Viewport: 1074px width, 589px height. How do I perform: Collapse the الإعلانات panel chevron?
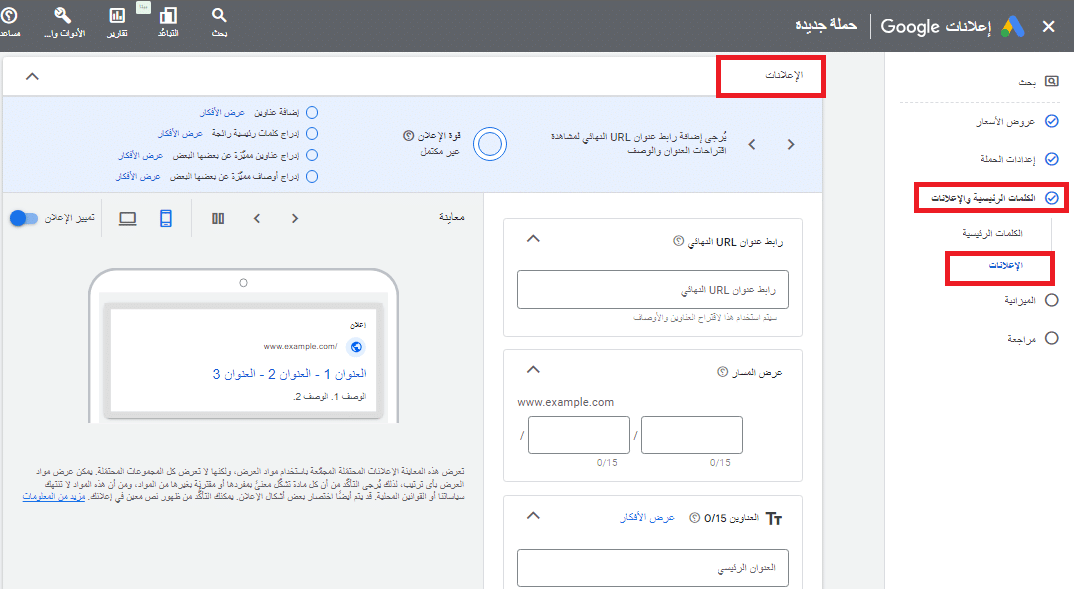tap(32, 76)
